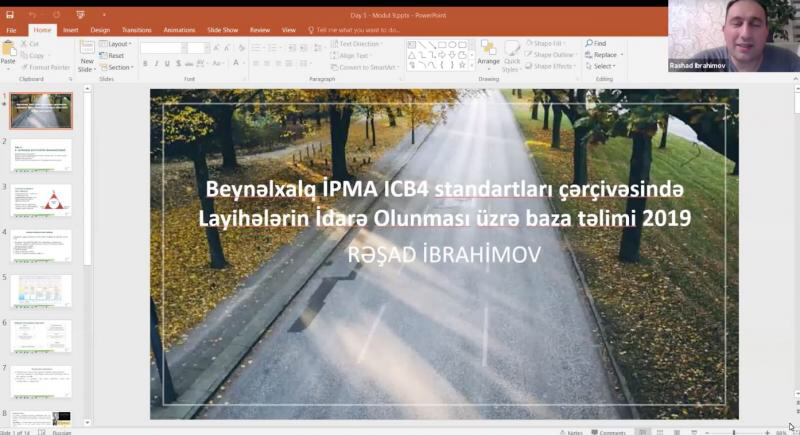Click the Find icon in the Editing group
Image resolution: width=800 pixels, height=435 pixels.
(598, 44)
